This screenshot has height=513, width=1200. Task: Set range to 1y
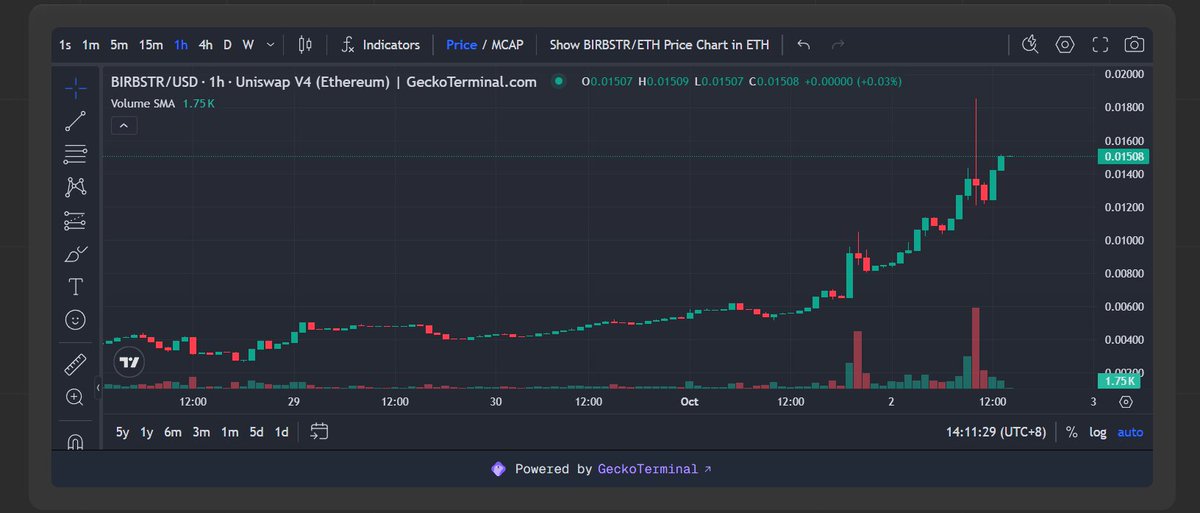pyautogui.click(x=147, y=432)
